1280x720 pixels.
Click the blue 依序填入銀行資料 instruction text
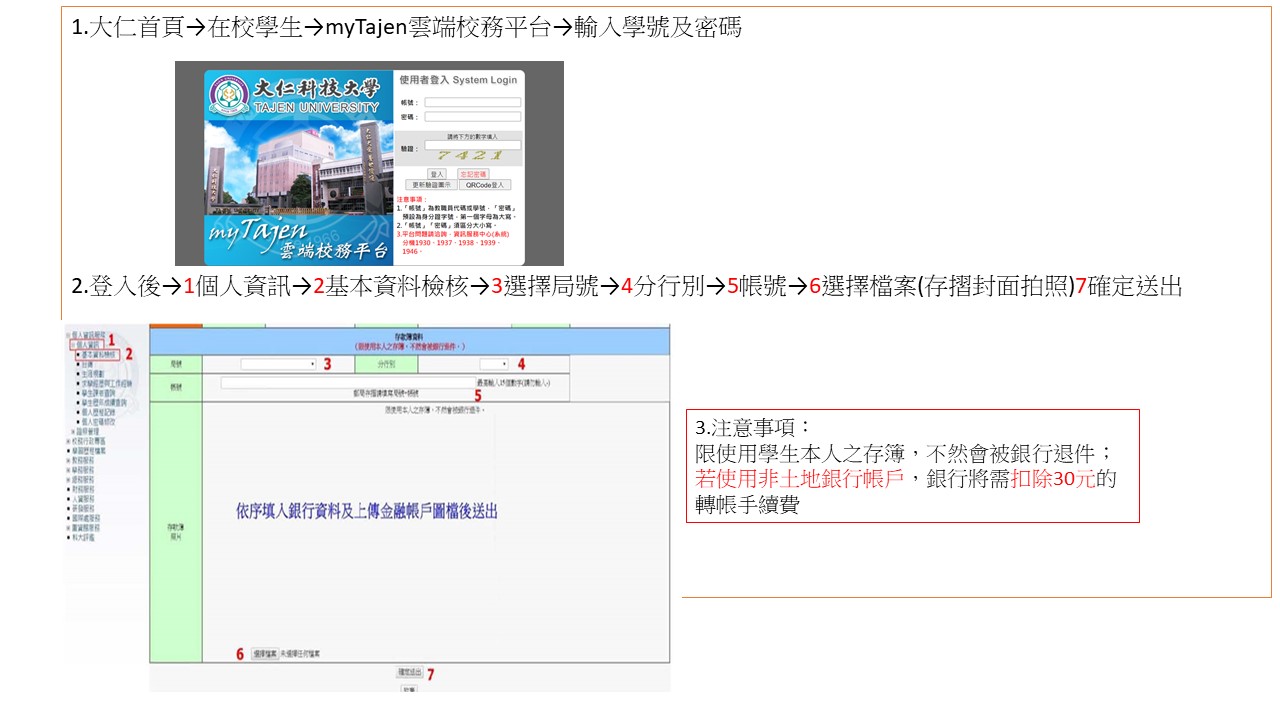367,511
